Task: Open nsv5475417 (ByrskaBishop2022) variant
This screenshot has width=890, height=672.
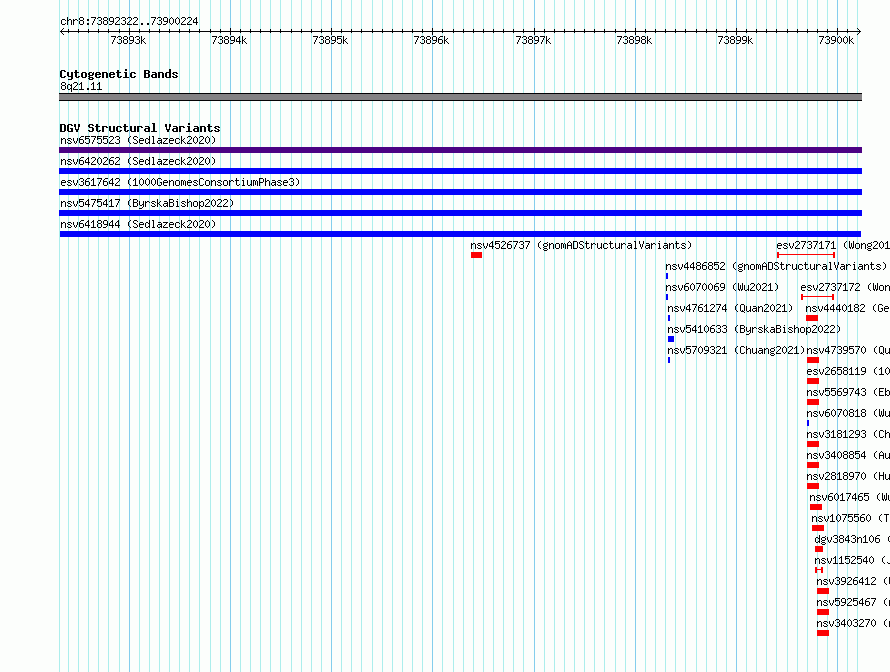Action: (147, 203)
